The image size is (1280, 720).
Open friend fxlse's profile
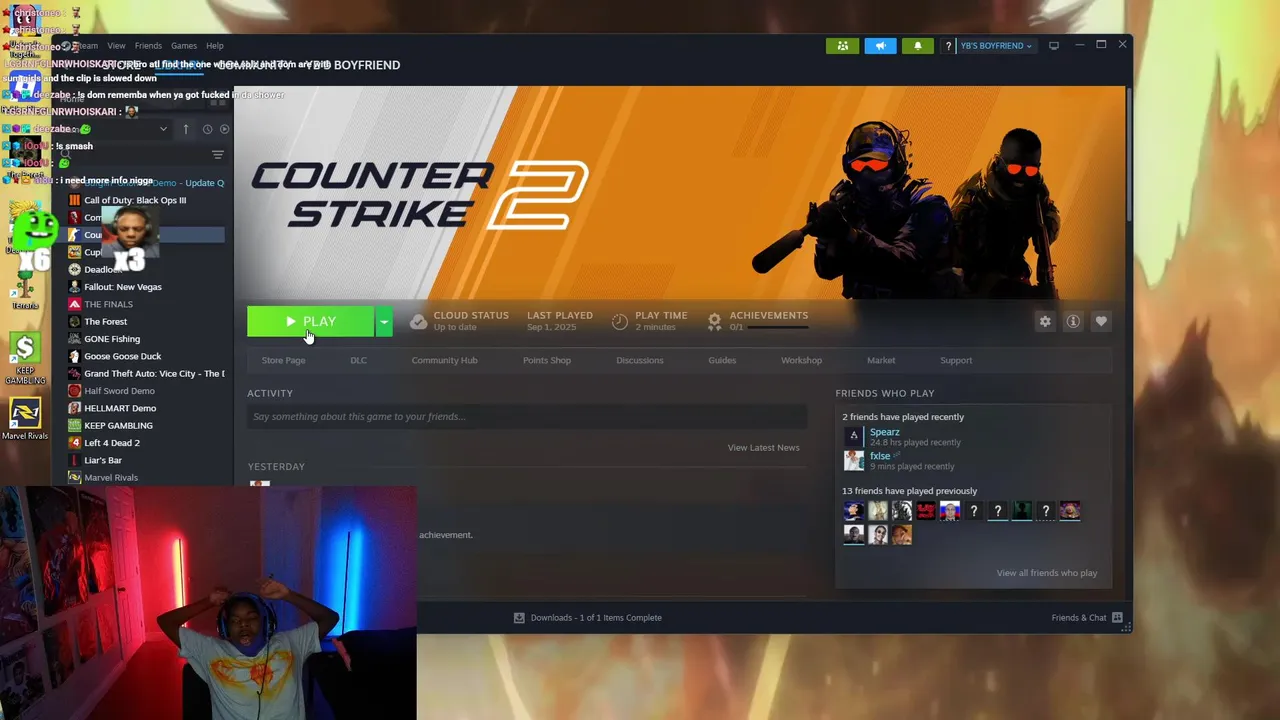pyautogui.click(x=880, y=456)
